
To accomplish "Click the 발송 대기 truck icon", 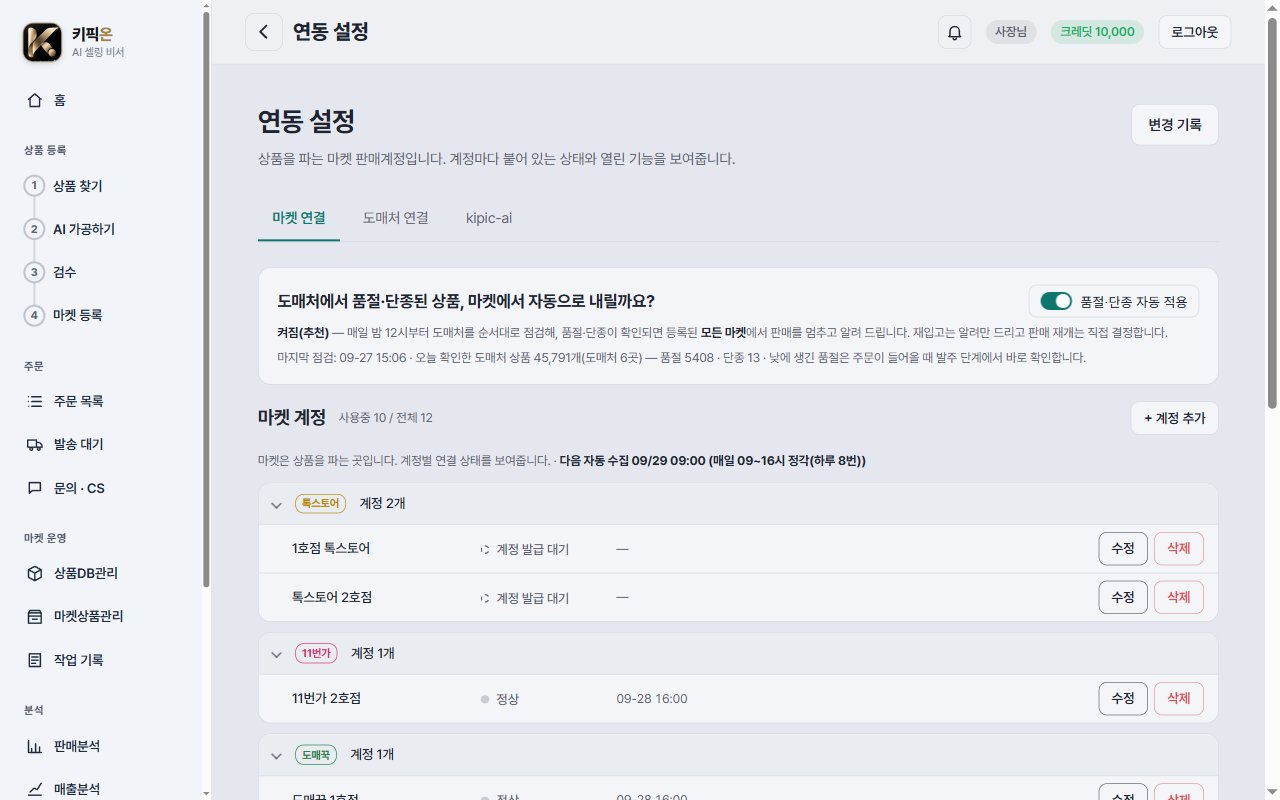I will [35, 444].
